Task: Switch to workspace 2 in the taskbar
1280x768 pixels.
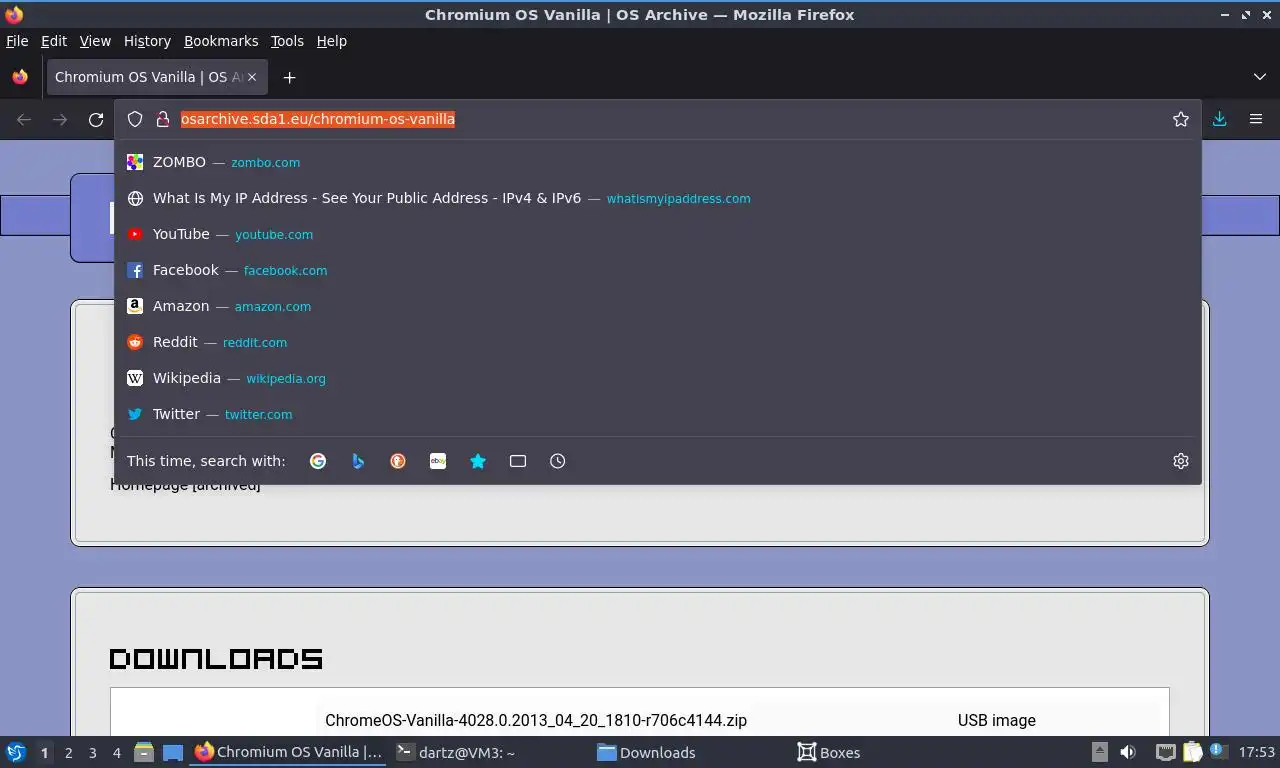Action: (68, 753)
